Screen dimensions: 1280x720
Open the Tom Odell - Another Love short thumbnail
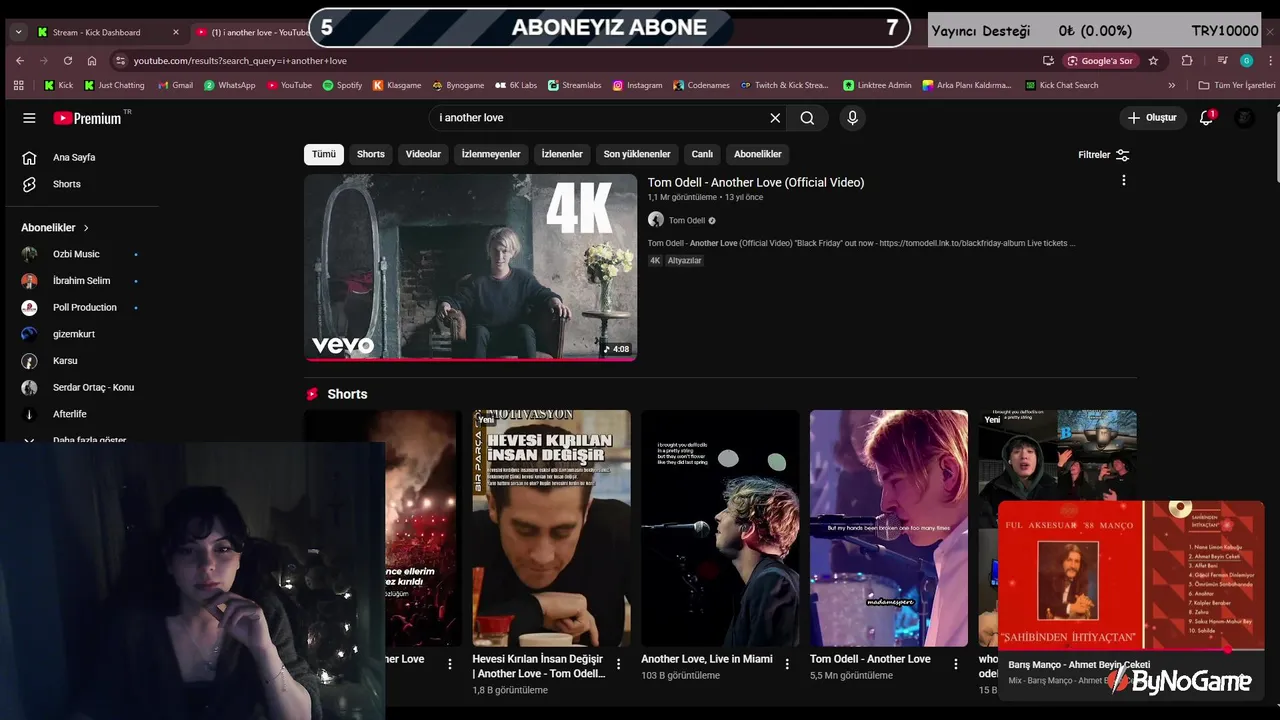pos(889,528)
